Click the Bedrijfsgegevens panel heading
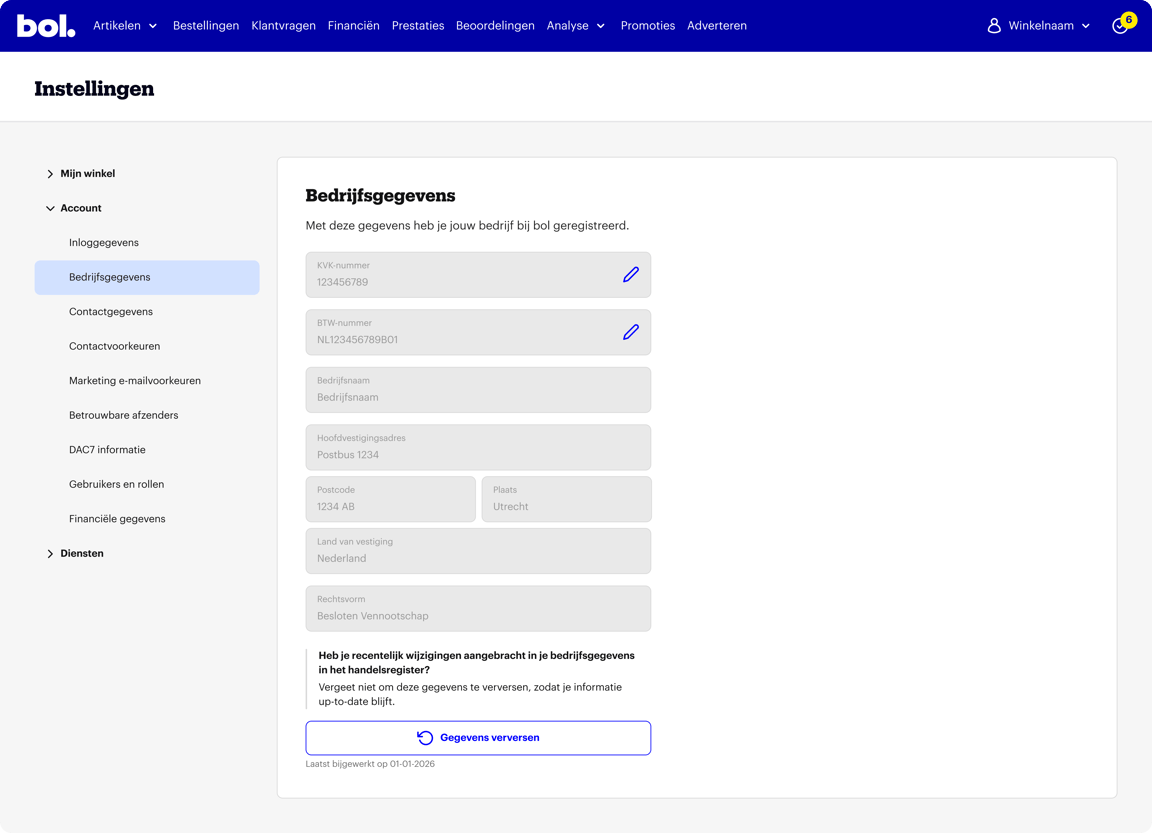The image size is (1152, 833). pos(381,195)
